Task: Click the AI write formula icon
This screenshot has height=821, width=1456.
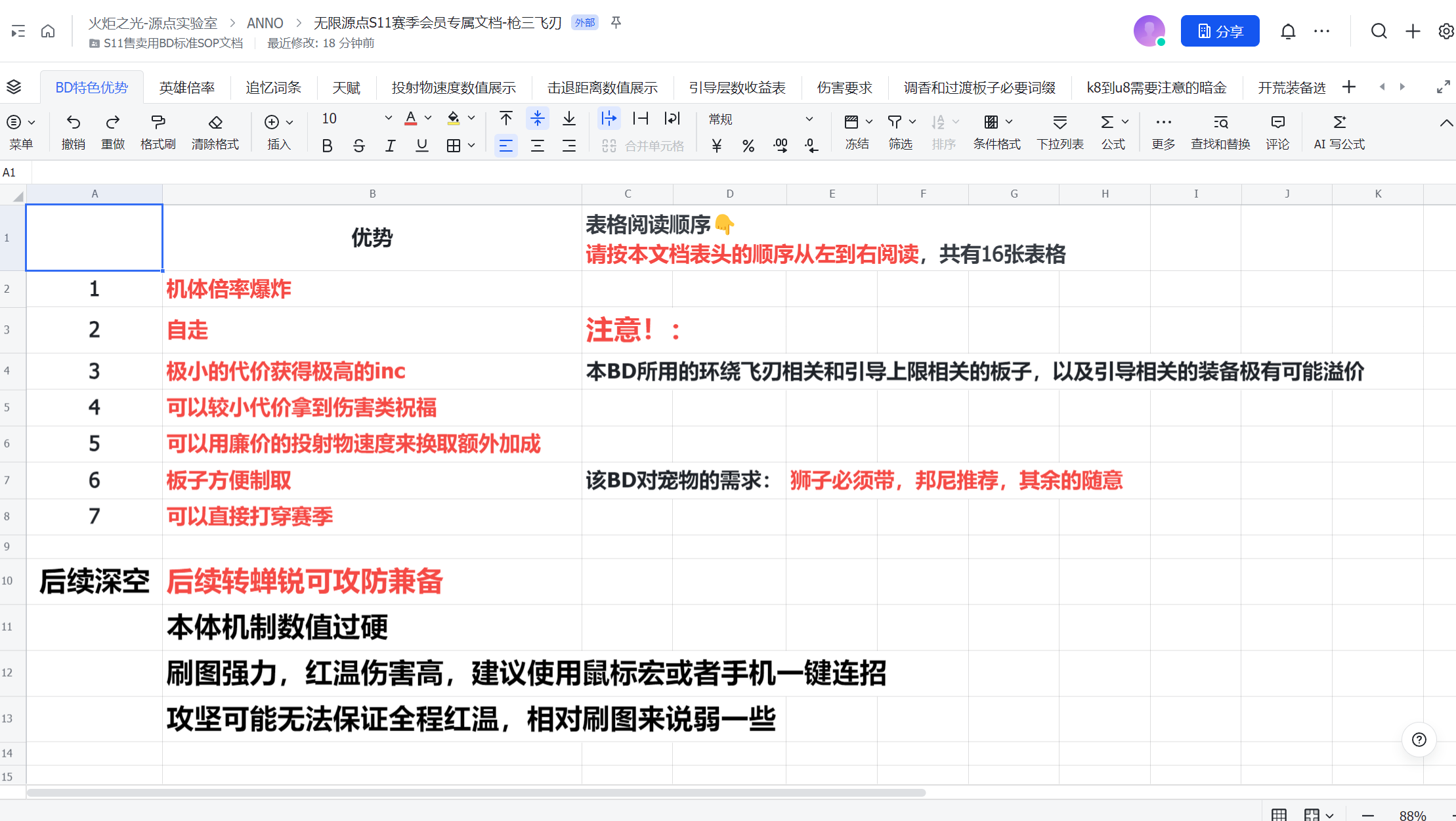Action: 1339,122
